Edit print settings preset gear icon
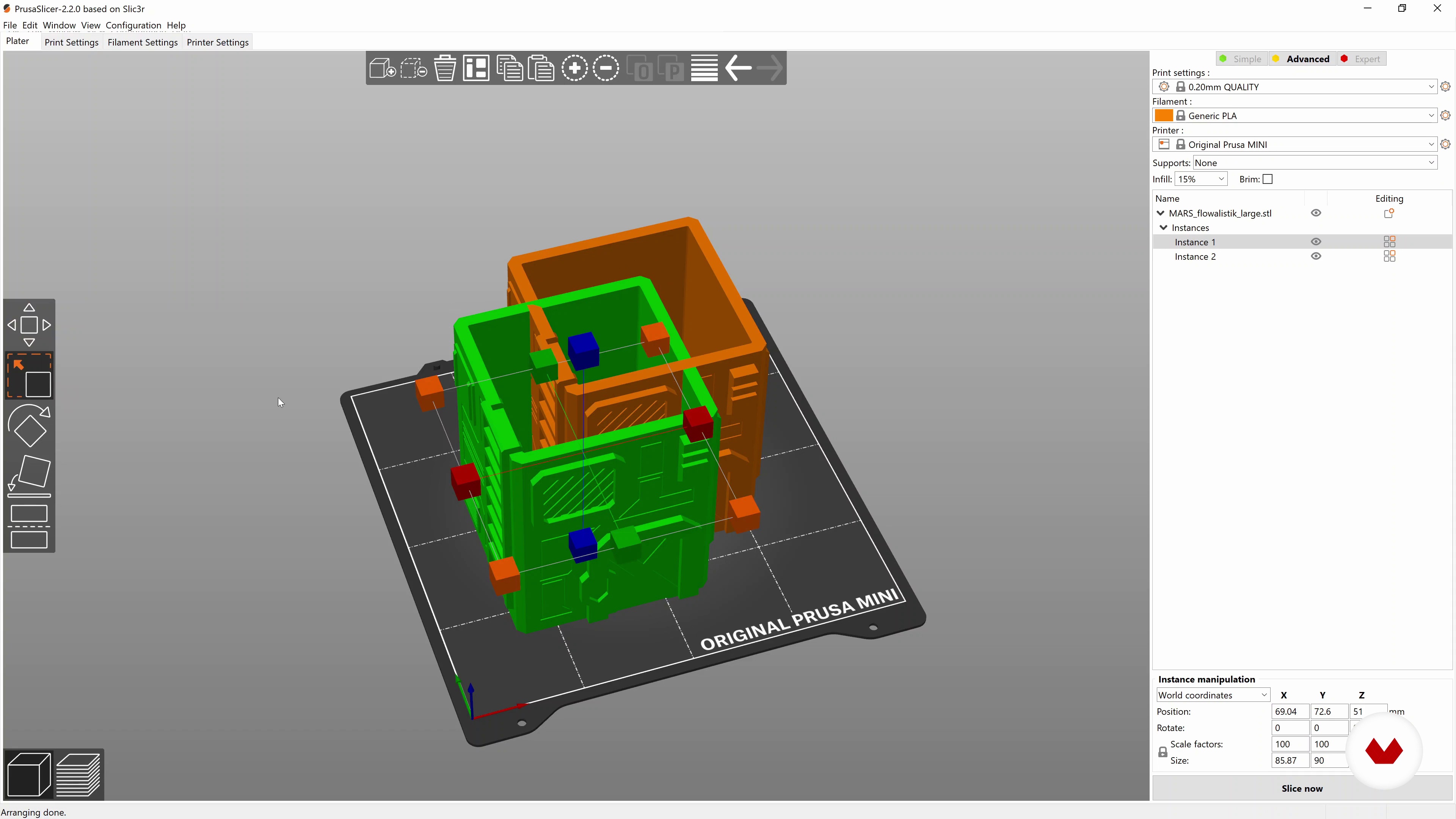1456x819 pixels. (x=1445, y=86)
